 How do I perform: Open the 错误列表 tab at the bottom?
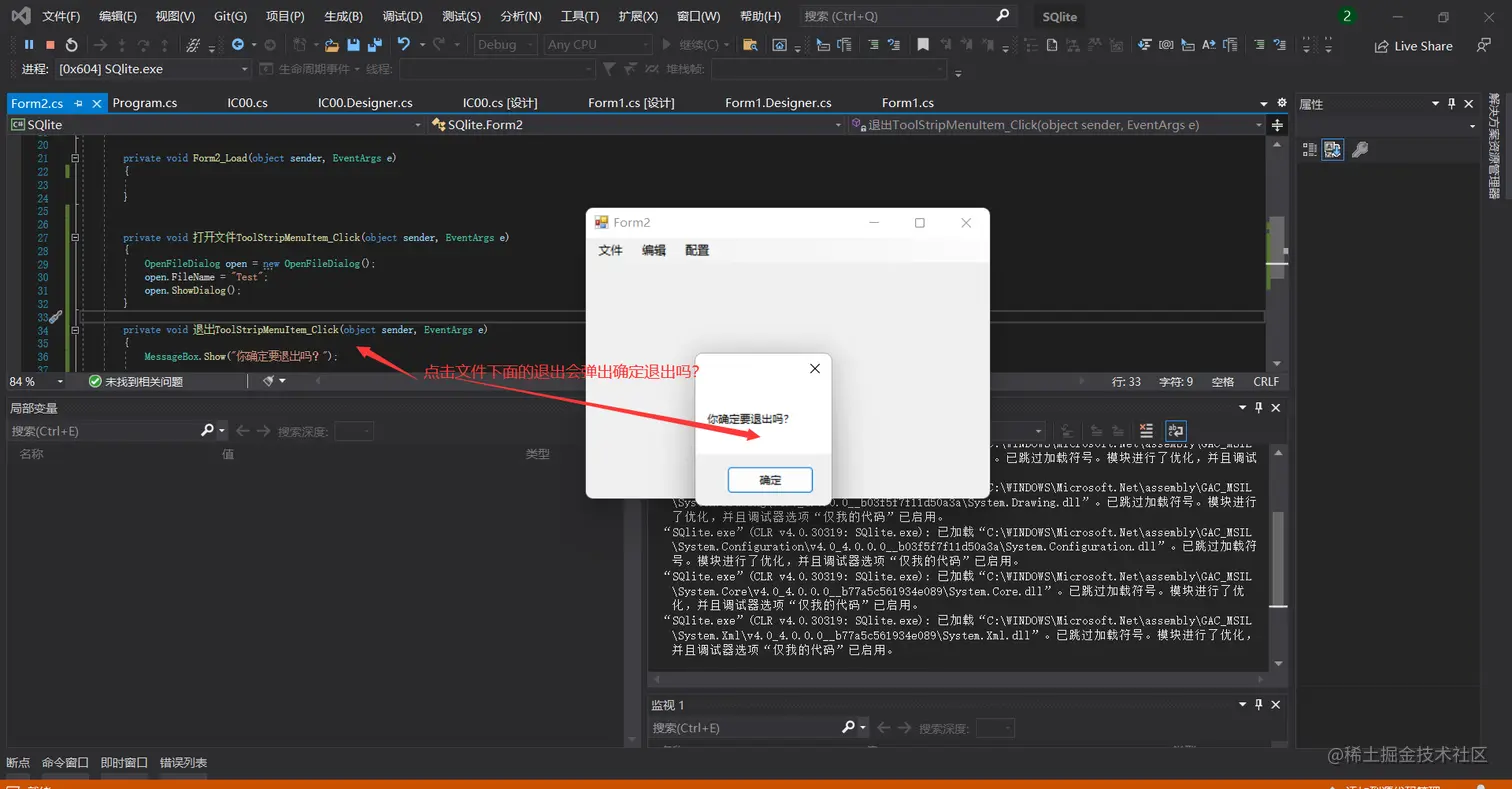[183, 763]
